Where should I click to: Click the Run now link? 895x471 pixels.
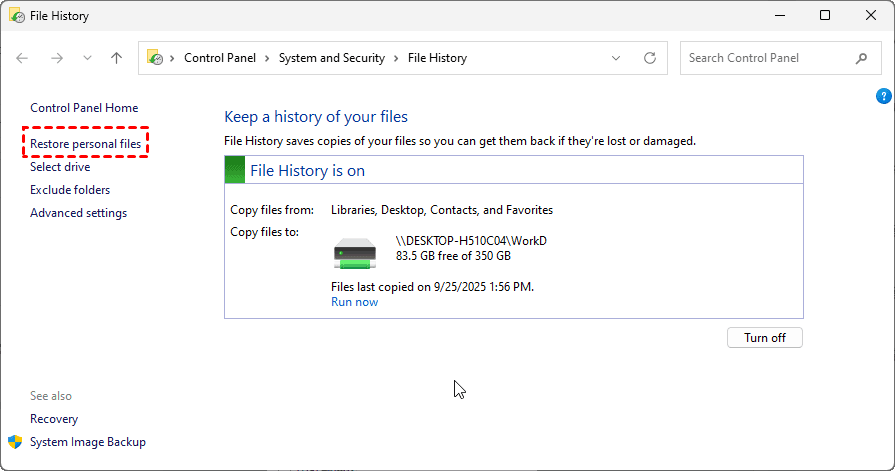click(354, 302)
